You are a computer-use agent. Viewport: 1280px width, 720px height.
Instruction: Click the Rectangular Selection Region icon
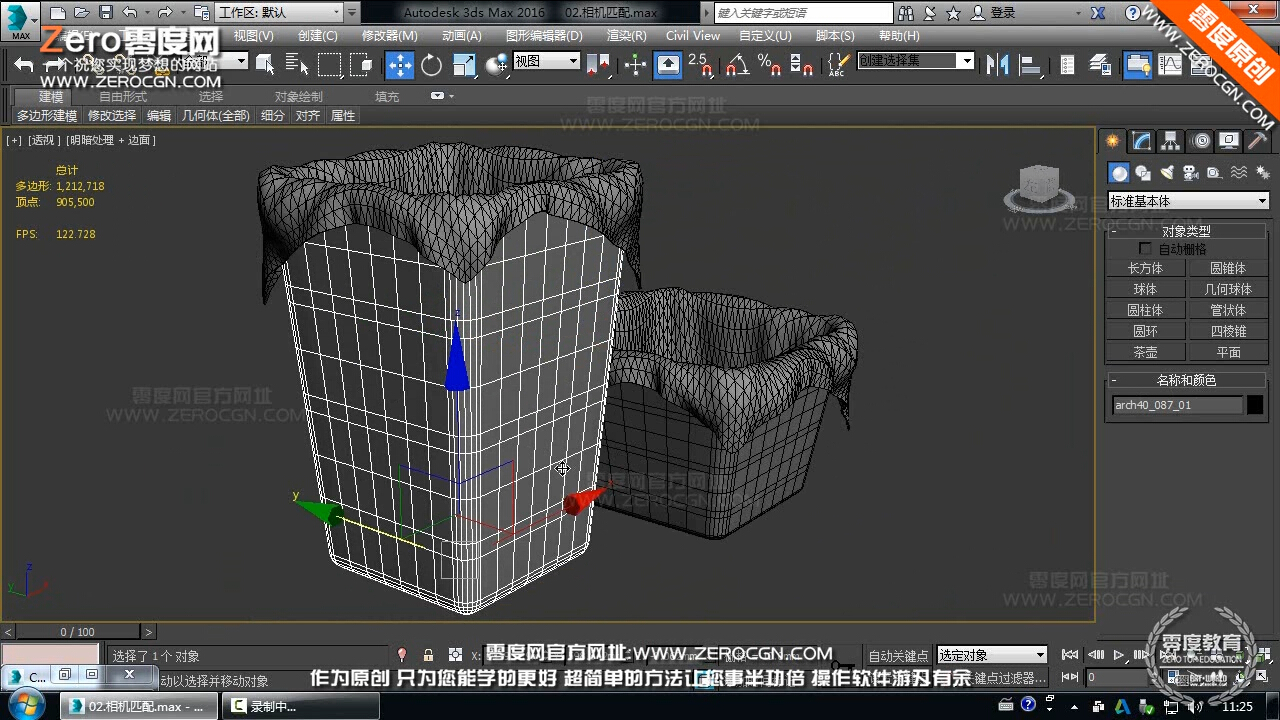tap(330, 65)
